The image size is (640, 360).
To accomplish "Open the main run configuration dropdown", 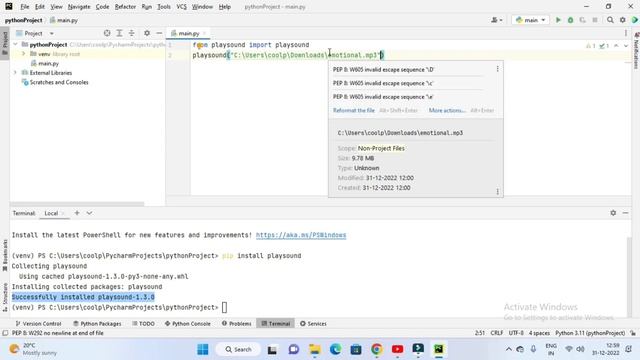I will pos(530,20).
